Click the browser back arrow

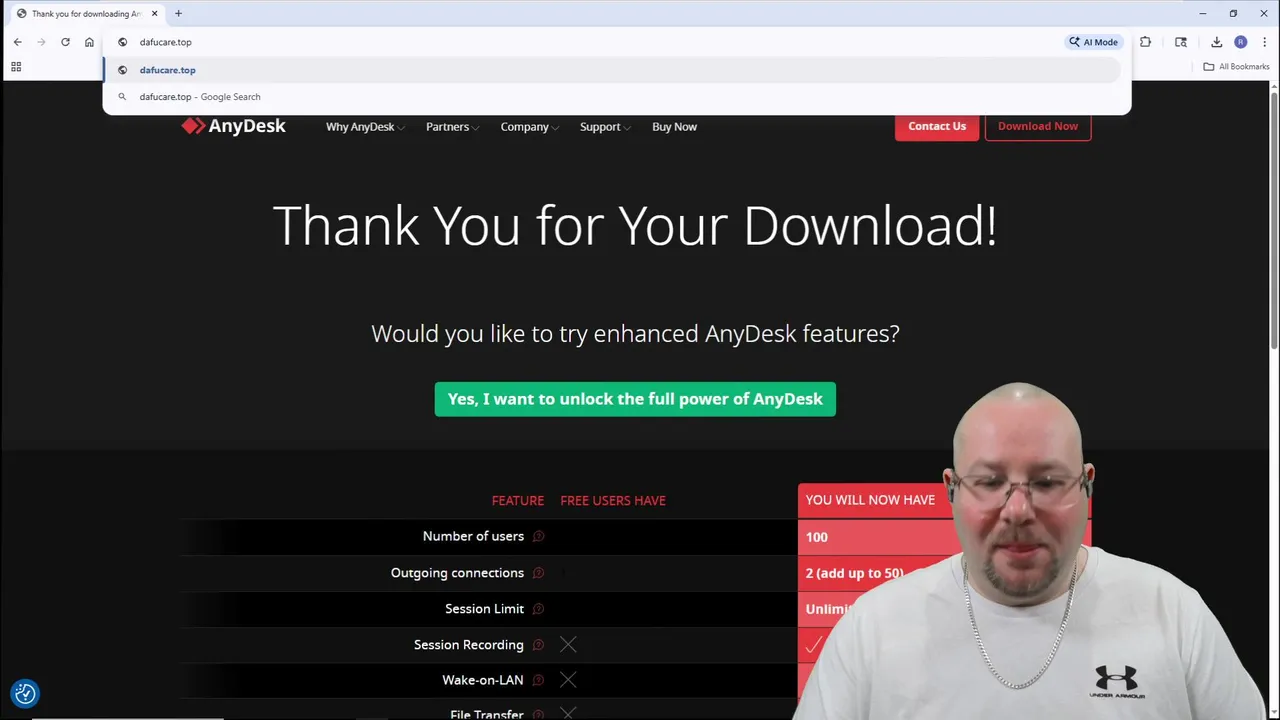[17, 42]
